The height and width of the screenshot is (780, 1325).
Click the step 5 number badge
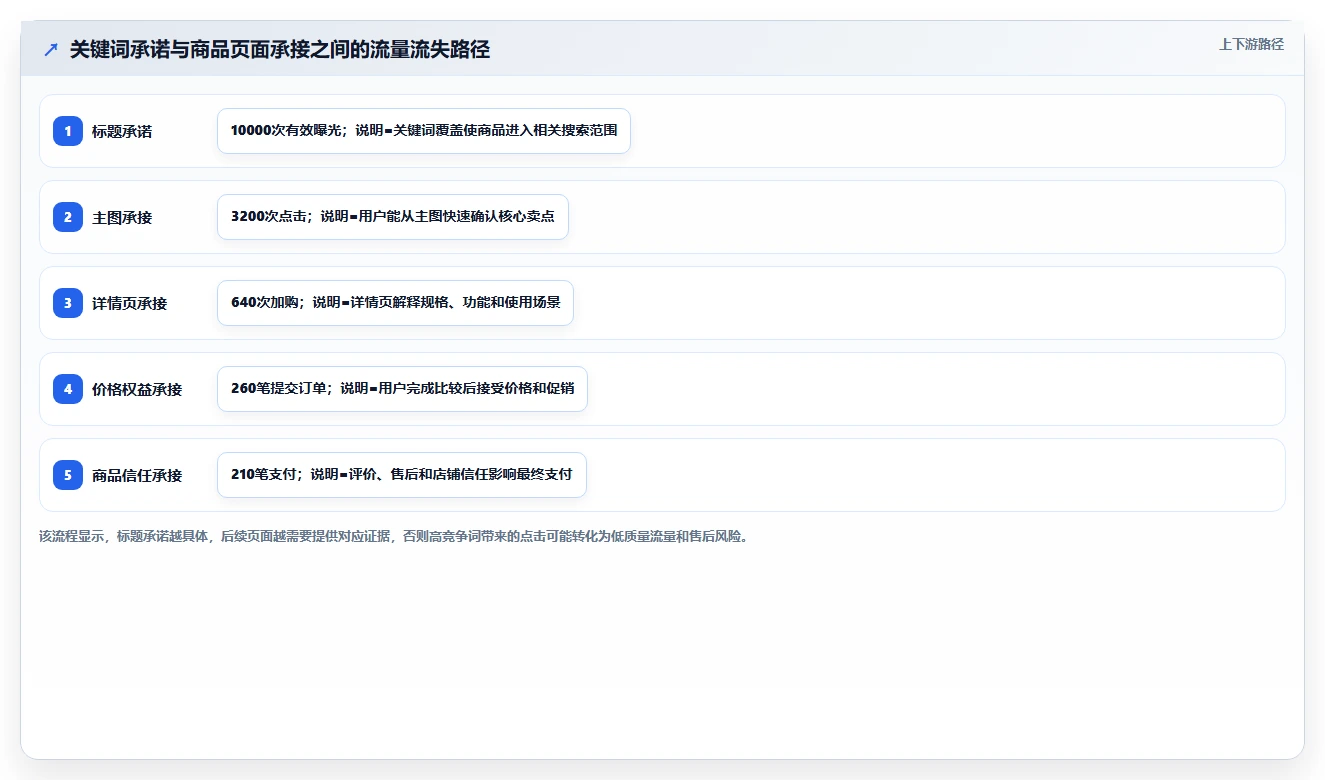pos(68,475)
